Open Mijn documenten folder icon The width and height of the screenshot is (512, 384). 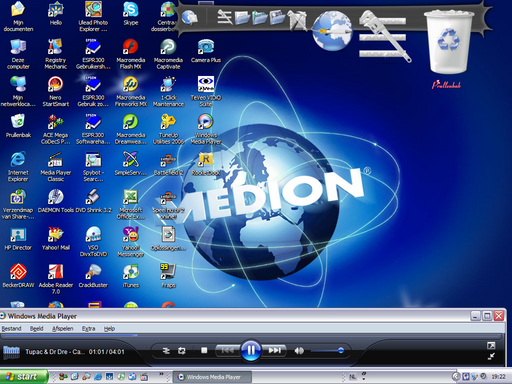point(18,17)
